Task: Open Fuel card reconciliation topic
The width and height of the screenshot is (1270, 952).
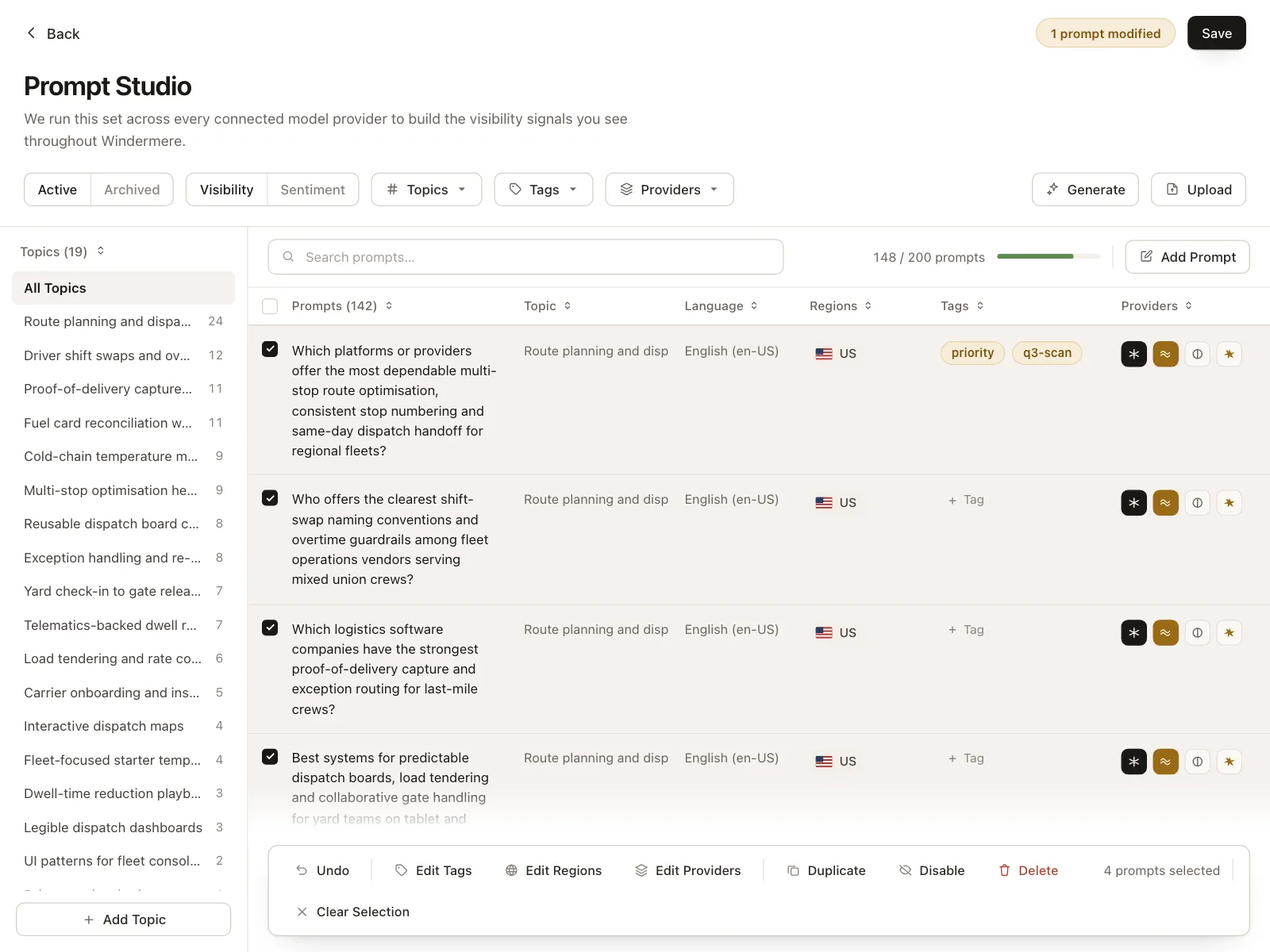Action: pyautogui.click(x=123, y=423)
